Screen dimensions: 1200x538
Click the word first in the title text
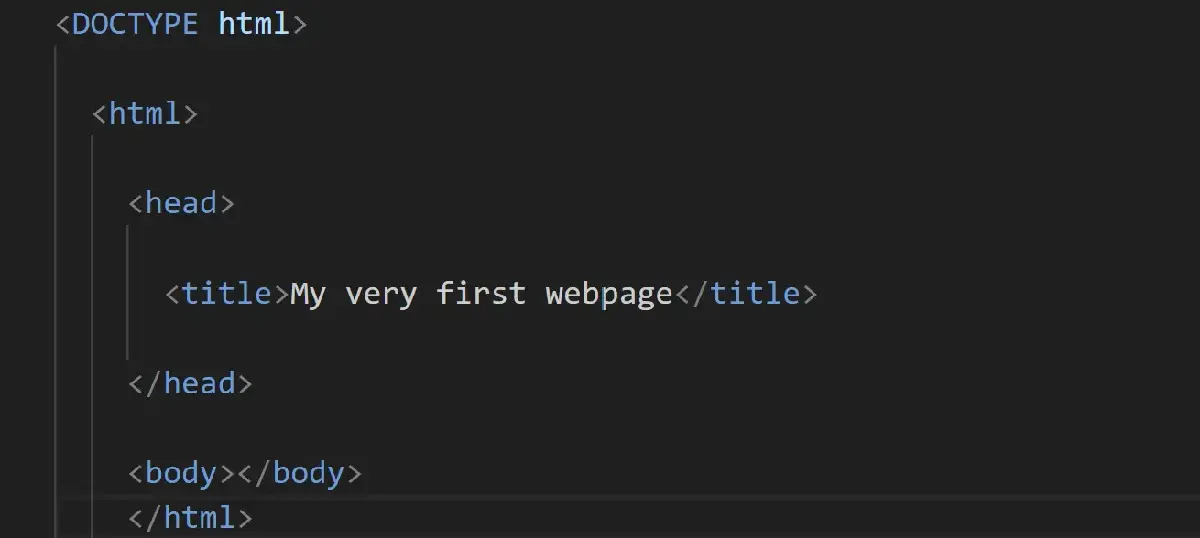pos(481,294)
